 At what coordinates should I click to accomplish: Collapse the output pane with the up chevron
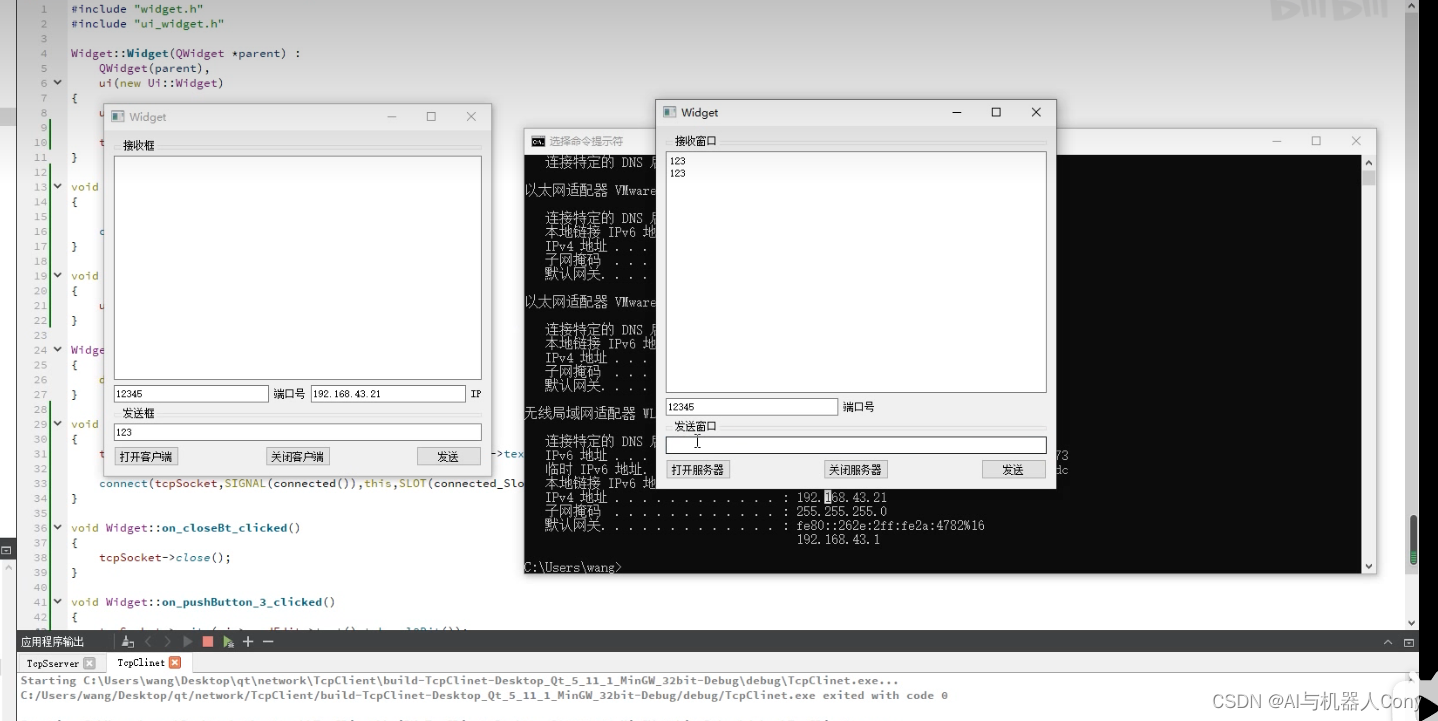coord(1388,642)
